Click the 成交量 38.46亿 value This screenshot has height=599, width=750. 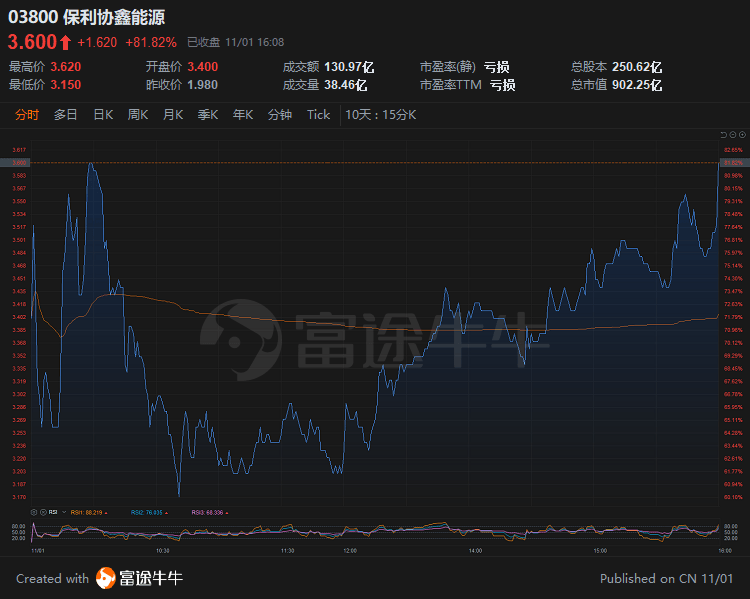click(346, 85)
